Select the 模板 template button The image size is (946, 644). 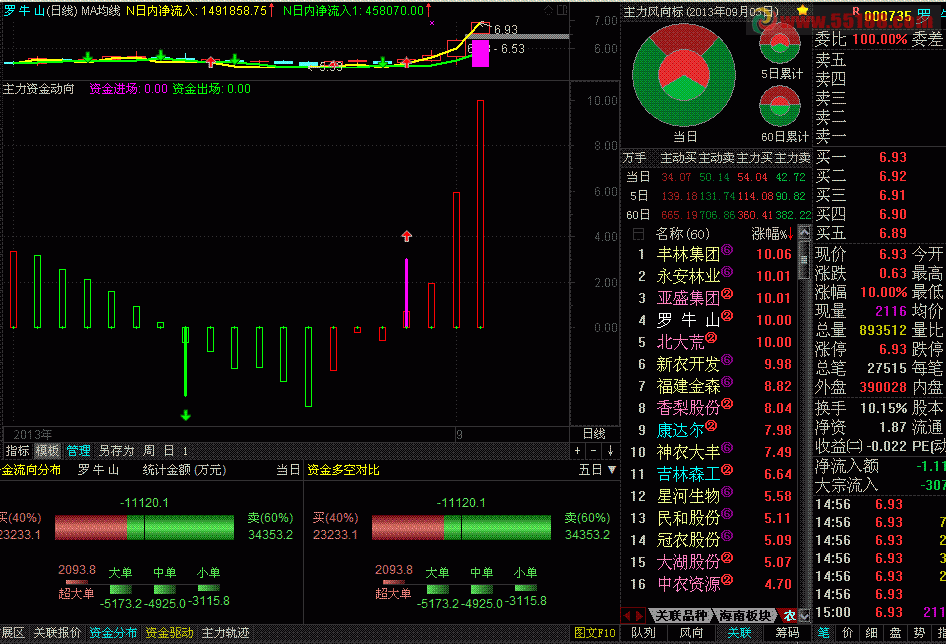click(x=47, y=451)
